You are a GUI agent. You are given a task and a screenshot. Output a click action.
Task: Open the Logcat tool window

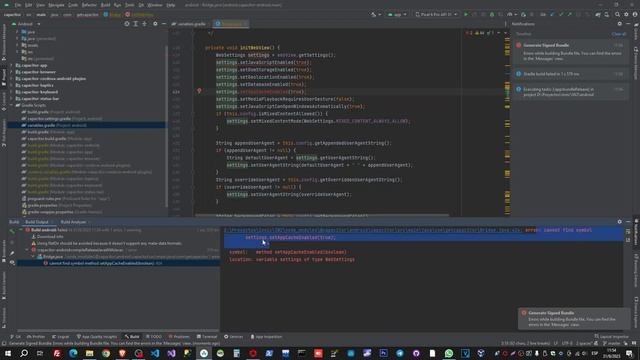pos(60,337)
